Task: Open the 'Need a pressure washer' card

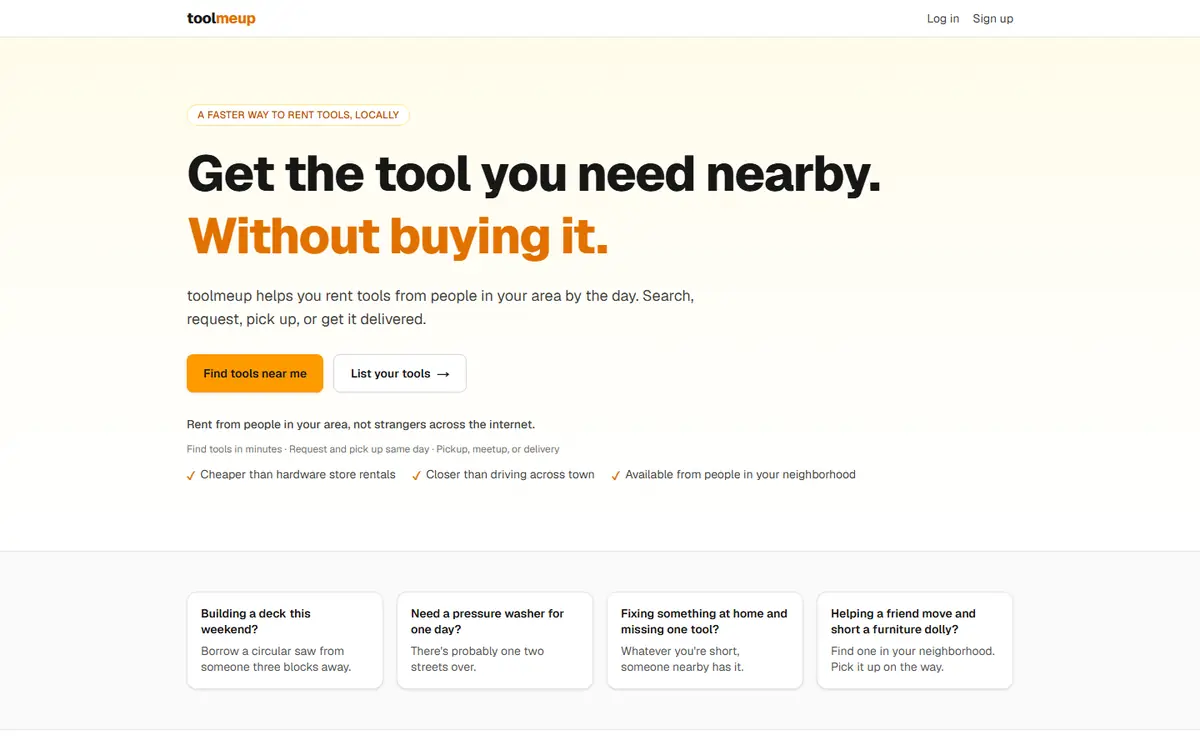Action: point(495,640)
